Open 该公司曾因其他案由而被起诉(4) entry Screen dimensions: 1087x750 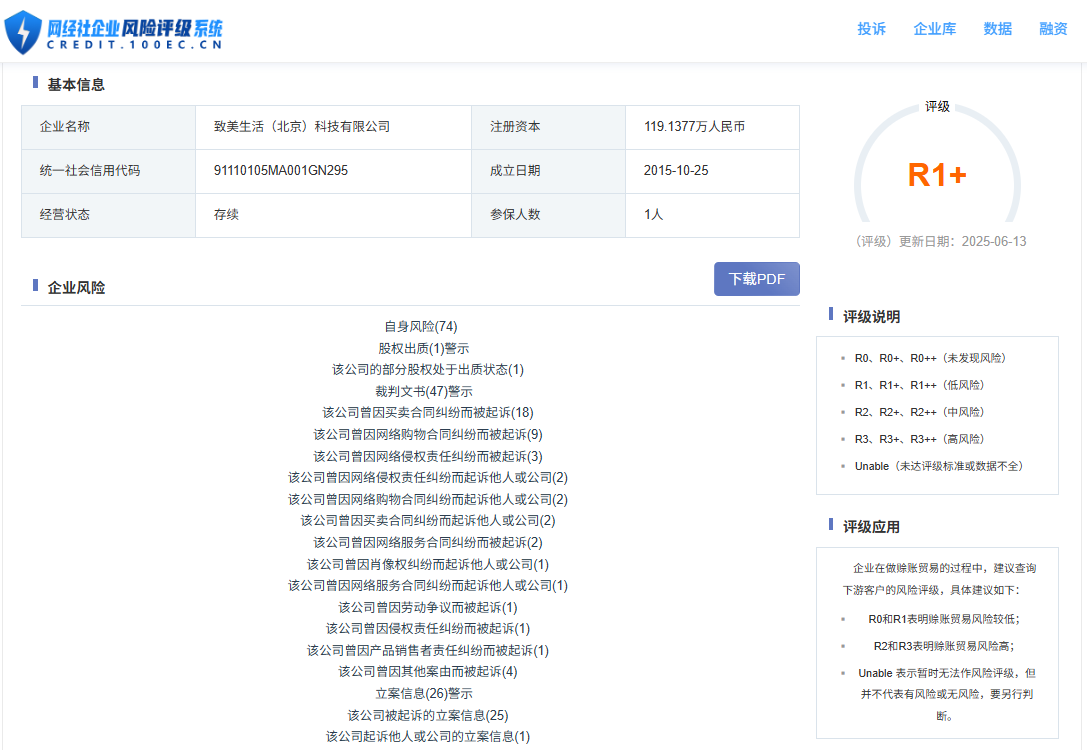427,671
